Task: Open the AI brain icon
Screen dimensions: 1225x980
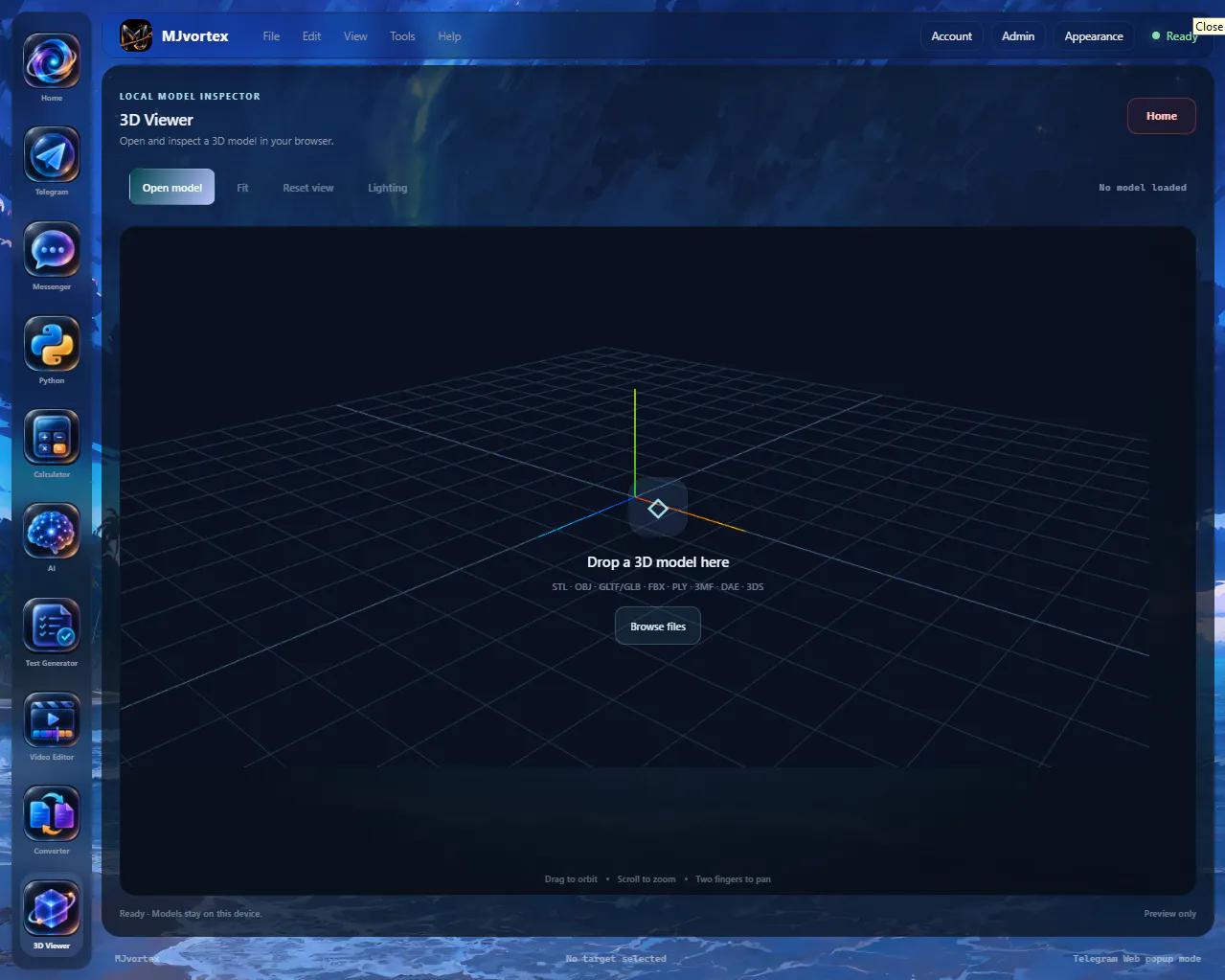Action: click(52, 531)
